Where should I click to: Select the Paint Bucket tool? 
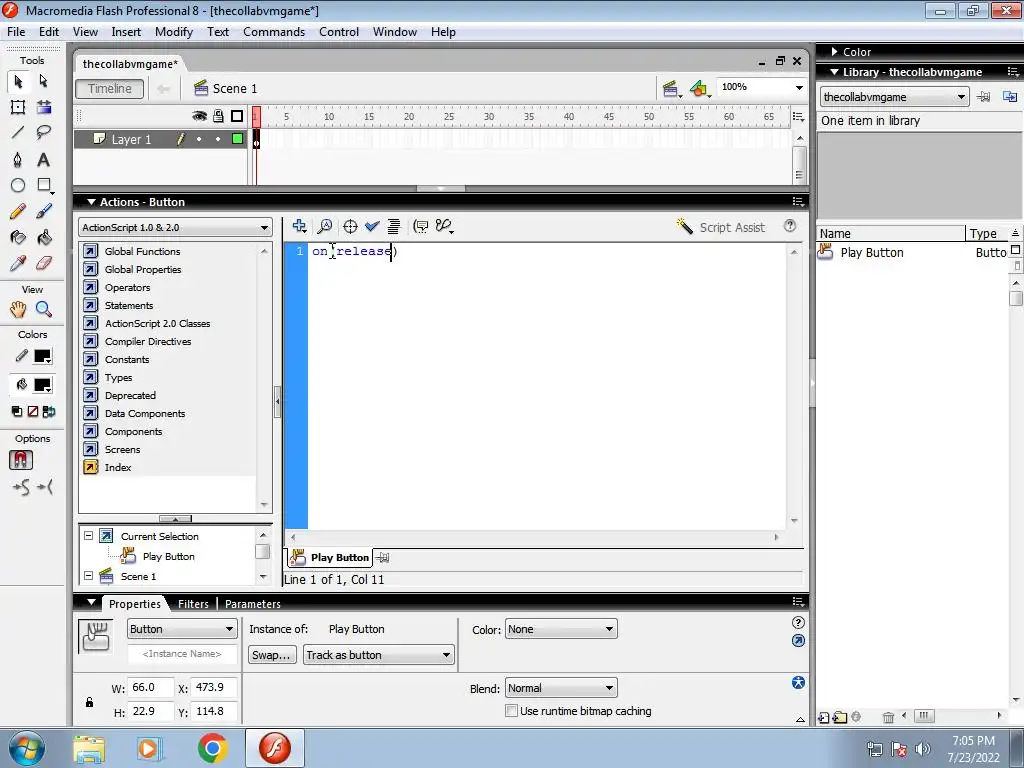click(44, 237)
